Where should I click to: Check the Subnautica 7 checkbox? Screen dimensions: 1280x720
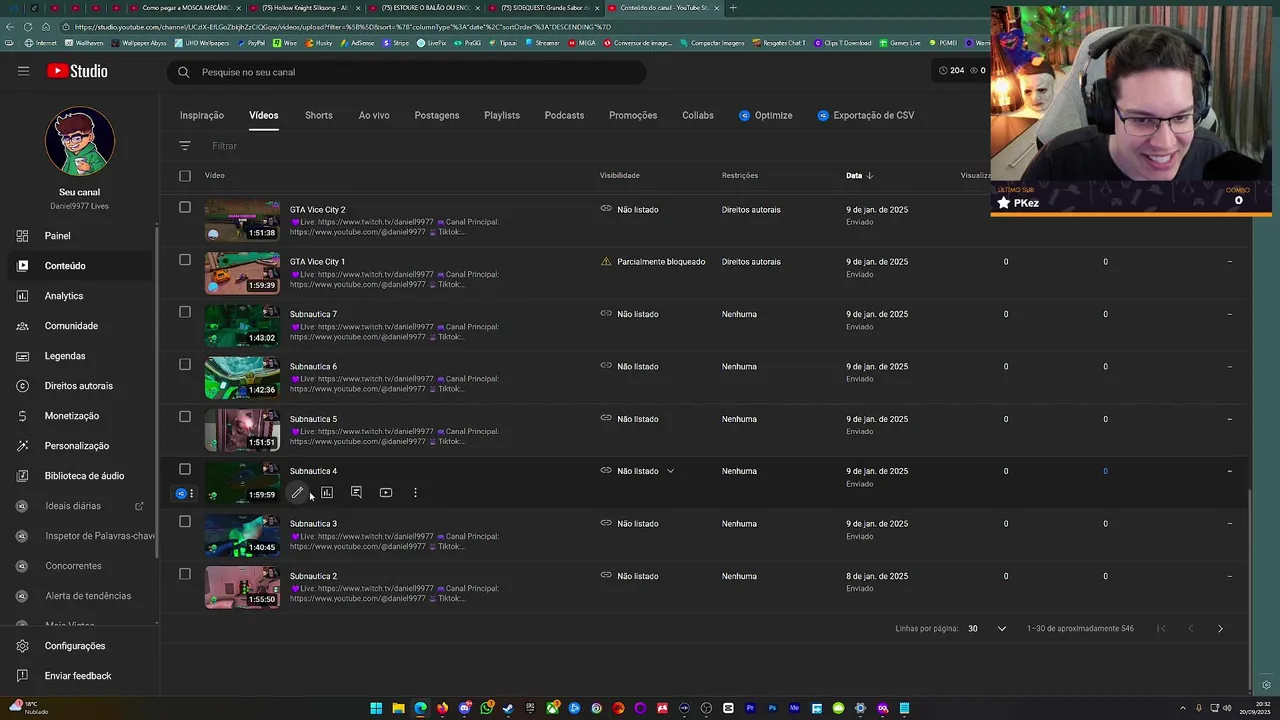pos(185,312)
